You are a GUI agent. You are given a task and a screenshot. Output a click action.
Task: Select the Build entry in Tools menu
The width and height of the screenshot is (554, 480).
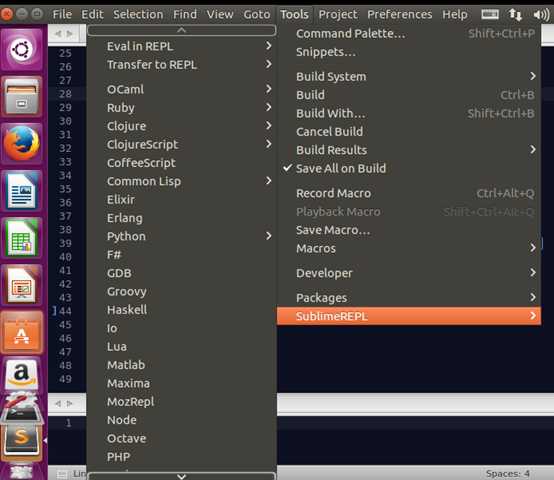coord(409,95)
